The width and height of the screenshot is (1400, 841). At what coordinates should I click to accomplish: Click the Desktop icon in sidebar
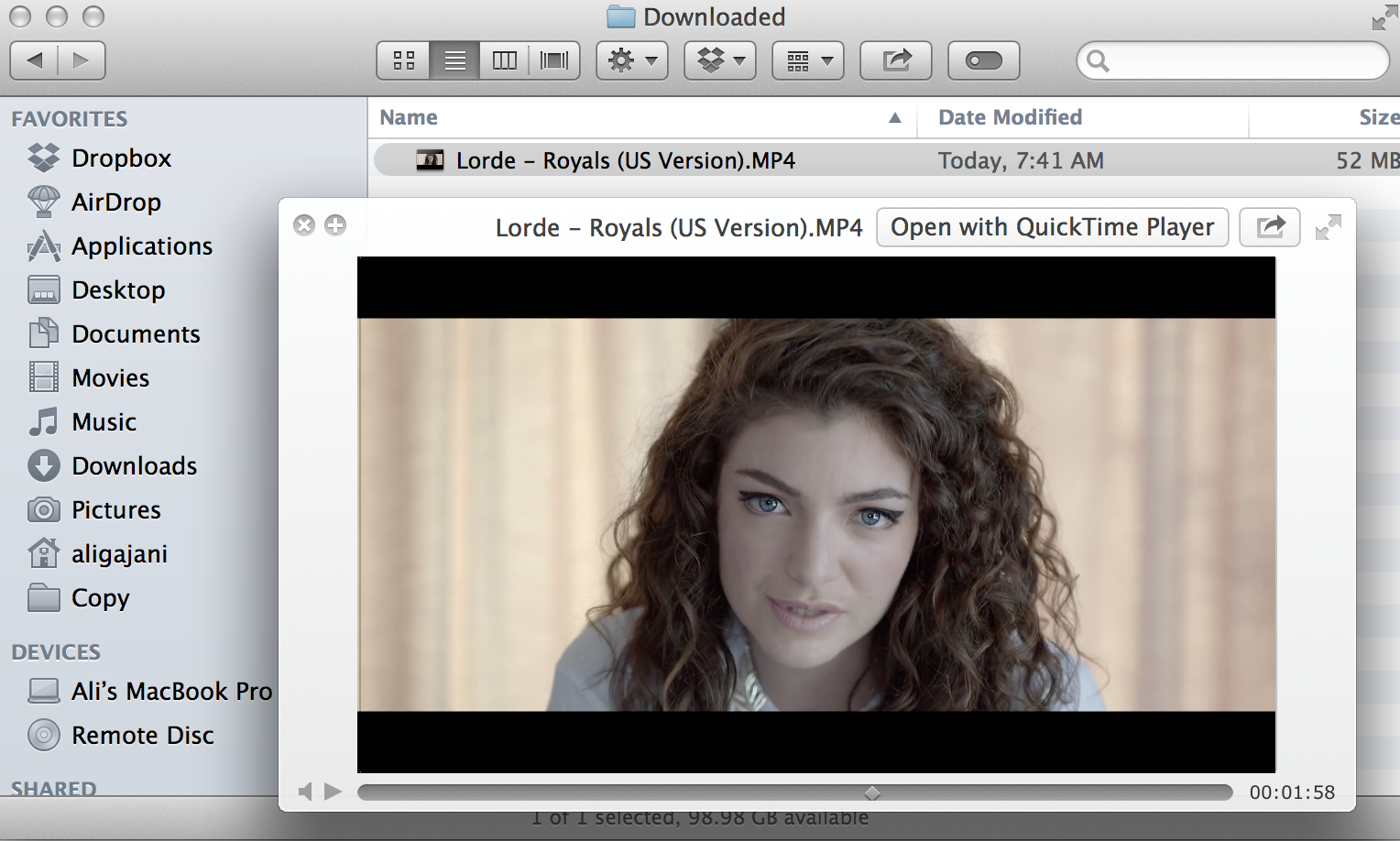(44, 290)
